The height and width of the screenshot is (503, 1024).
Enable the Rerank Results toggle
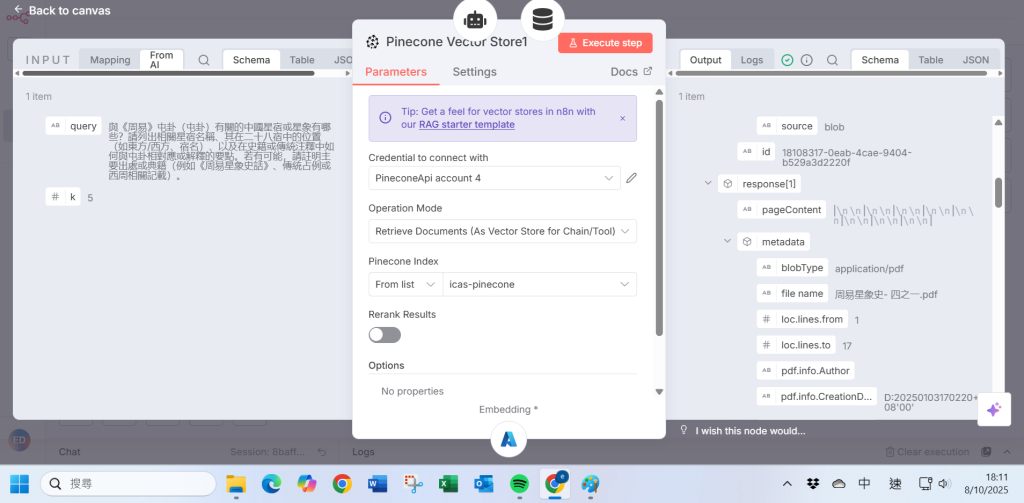click(385, 335)
